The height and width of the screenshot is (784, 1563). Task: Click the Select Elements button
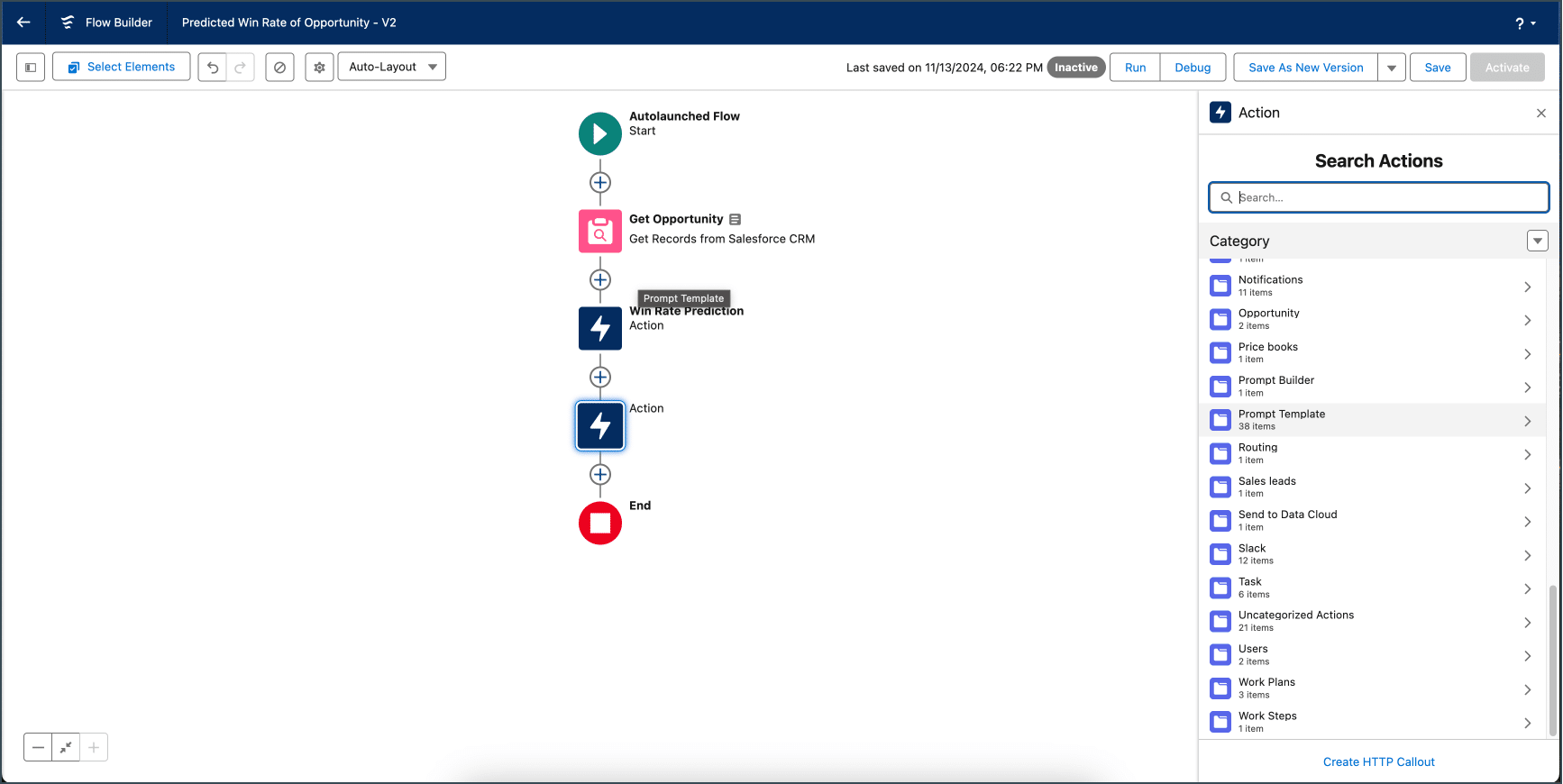coord(121,67)
